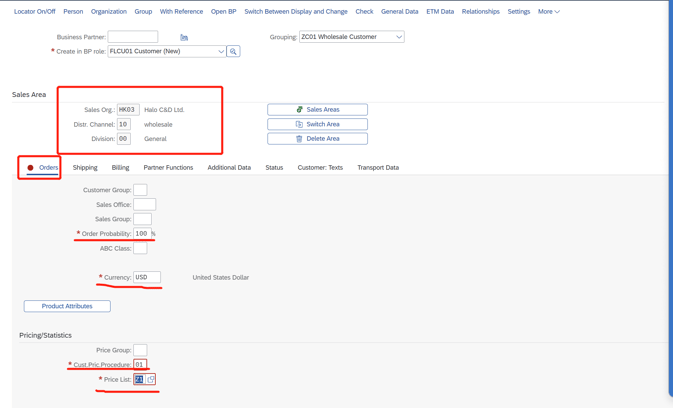Open the value help icon for Price List
Viewport: 673px width, 408px height.
[151, 380]
